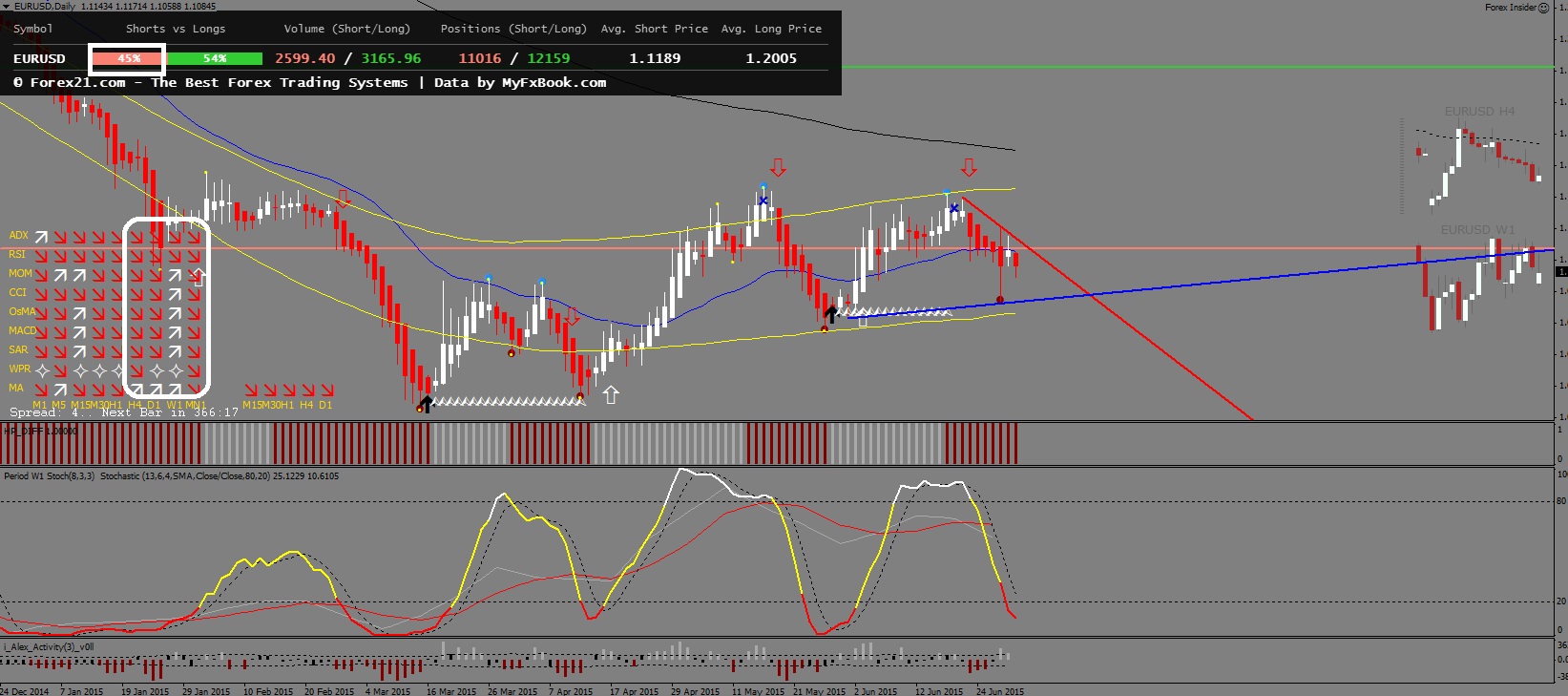Click the '7 Jan 2015' date on the time axis
Viewport: 1568px width, 696px height.
[81, 691]
